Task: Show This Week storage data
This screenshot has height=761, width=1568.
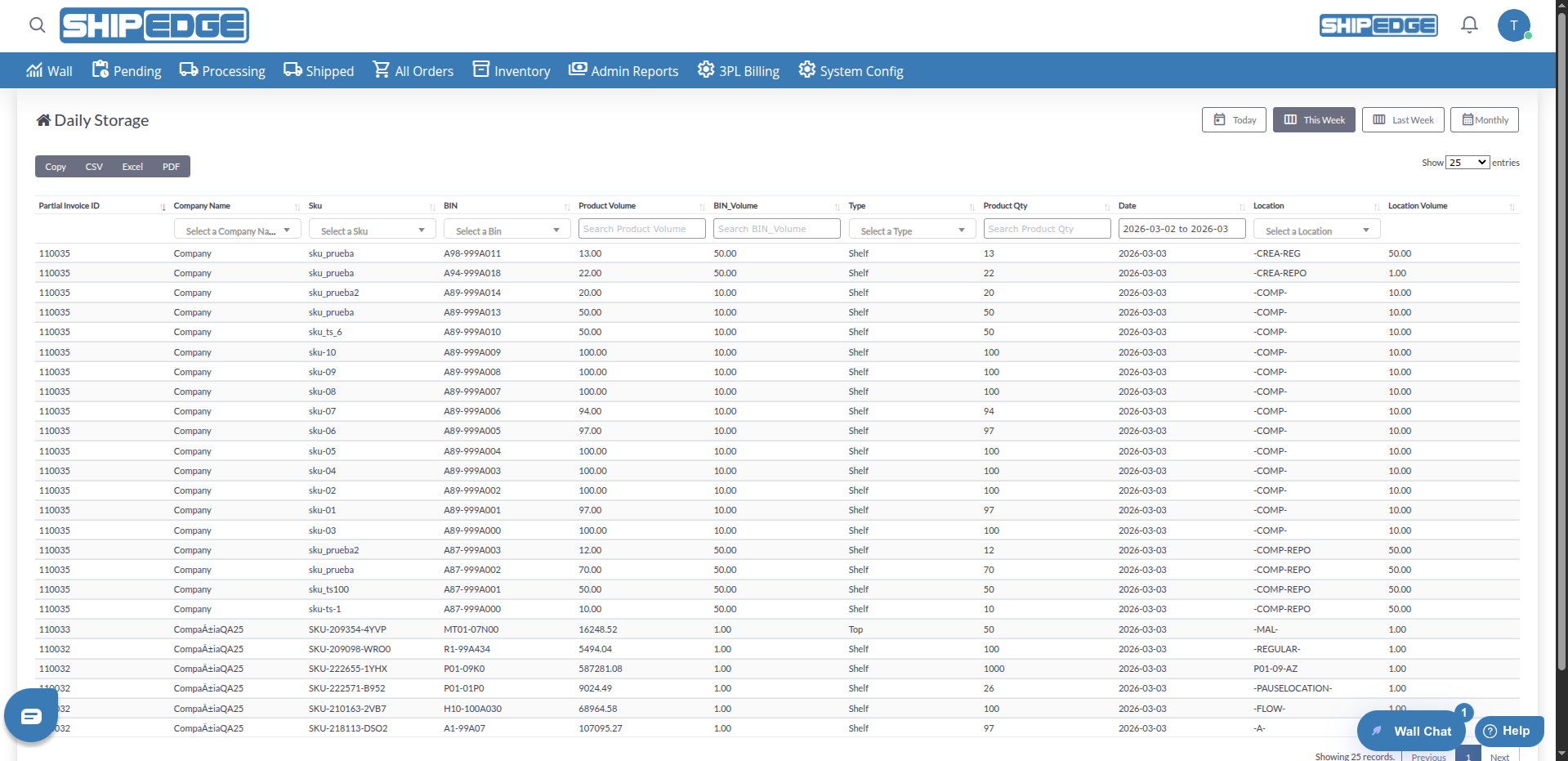Action: click(x=1313, y=120)
